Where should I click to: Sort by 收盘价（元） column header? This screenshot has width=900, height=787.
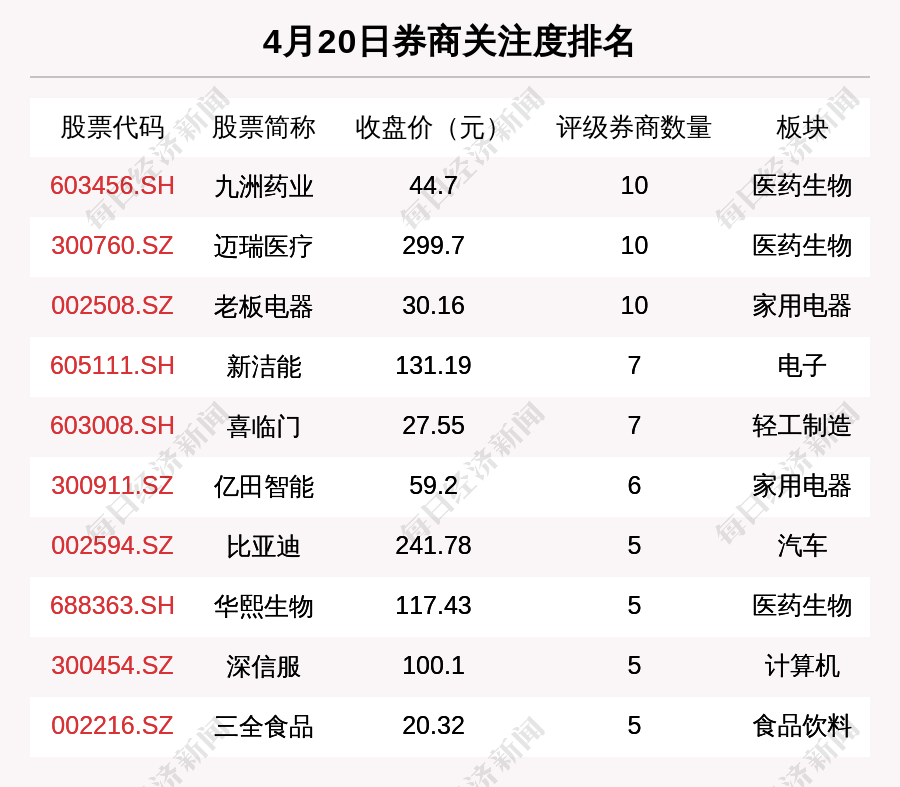click(x=433, y=128)
